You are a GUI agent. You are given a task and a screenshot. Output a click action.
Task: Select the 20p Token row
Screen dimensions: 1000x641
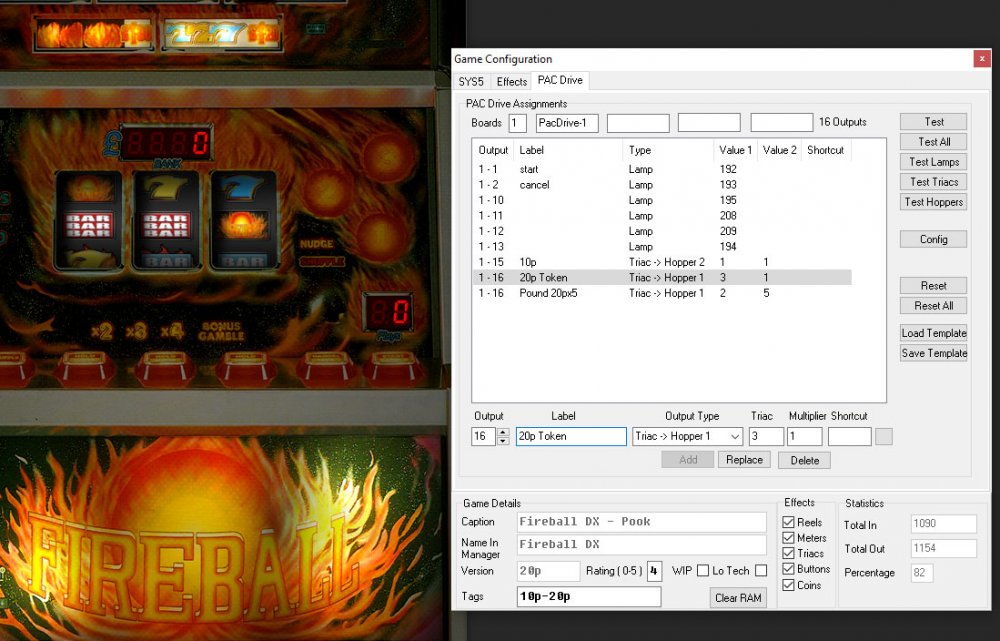point(662,277)
